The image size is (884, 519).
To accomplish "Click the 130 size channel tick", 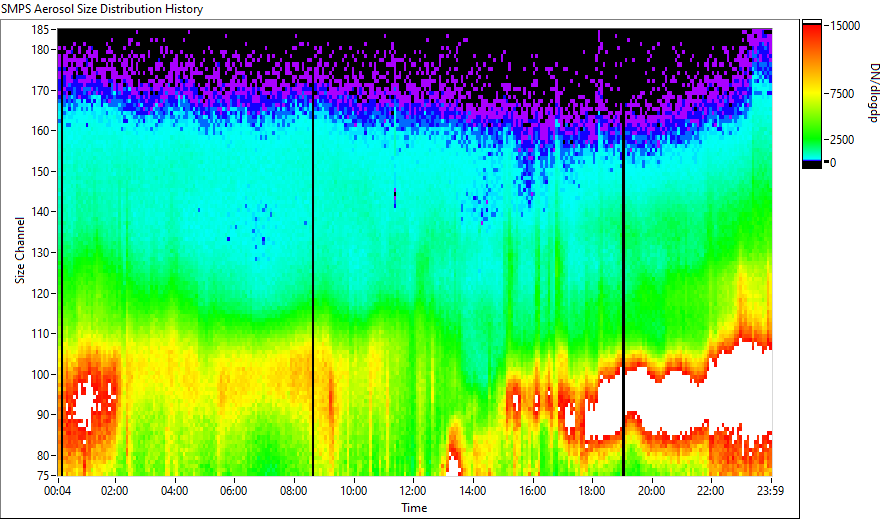I will [39, 252].
